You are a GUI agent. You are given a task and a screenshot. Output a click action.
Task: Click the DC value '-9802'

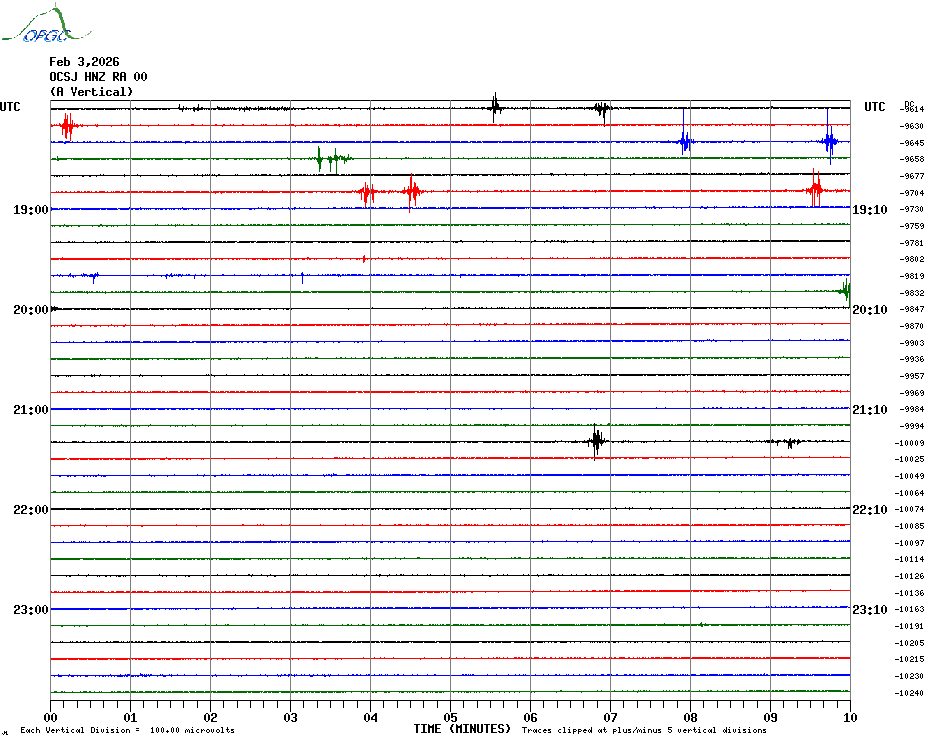point(912,259)
